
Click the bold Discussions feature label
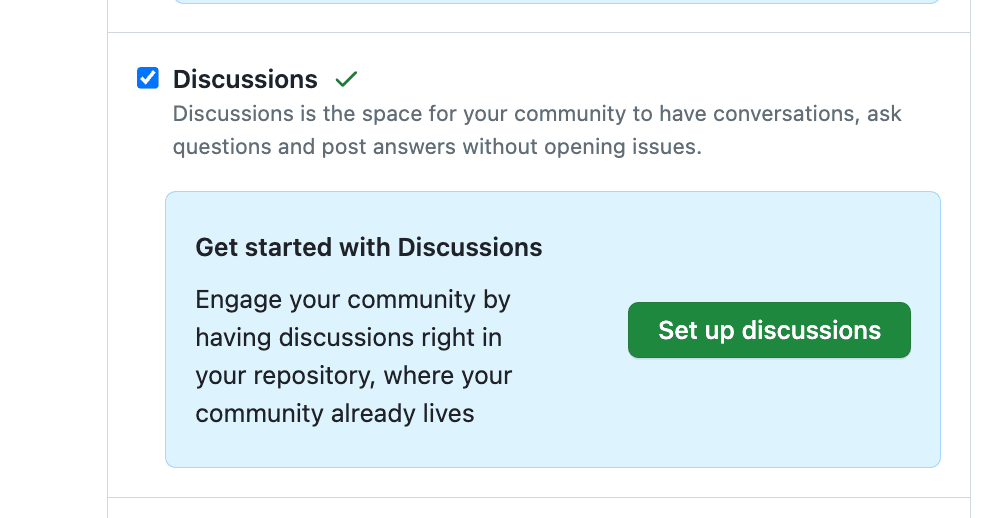point(245,79)
